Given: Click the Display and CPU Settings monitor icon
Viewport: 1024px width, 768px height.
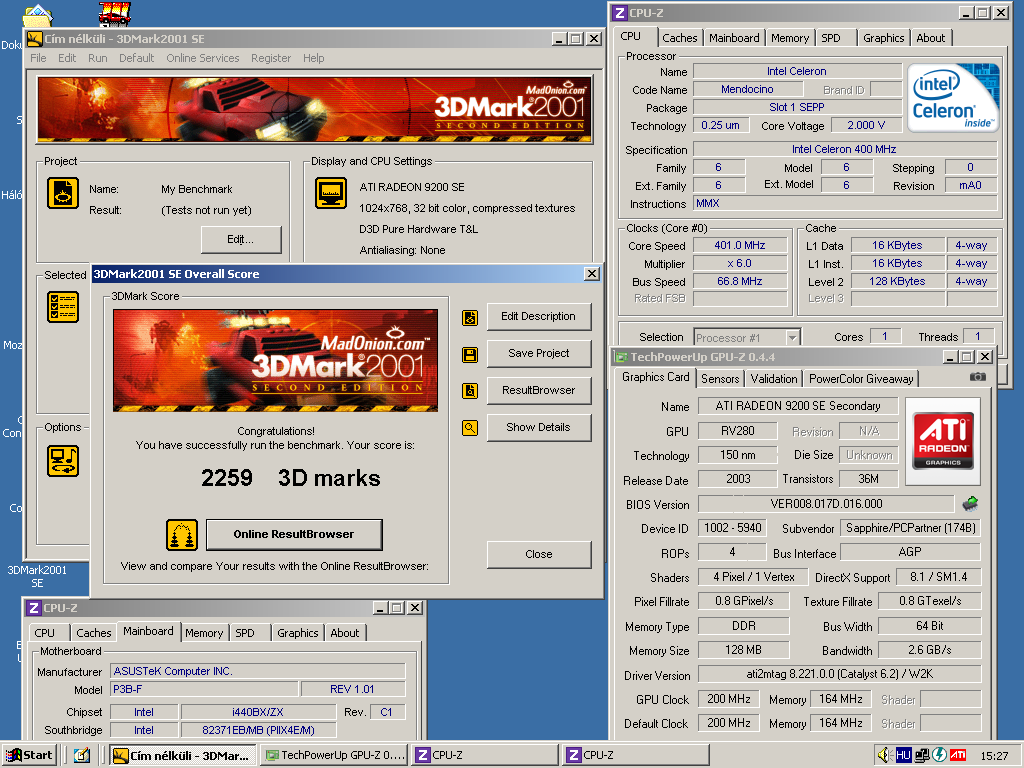Looking at the screenshot, I should (x=331, y=193).
